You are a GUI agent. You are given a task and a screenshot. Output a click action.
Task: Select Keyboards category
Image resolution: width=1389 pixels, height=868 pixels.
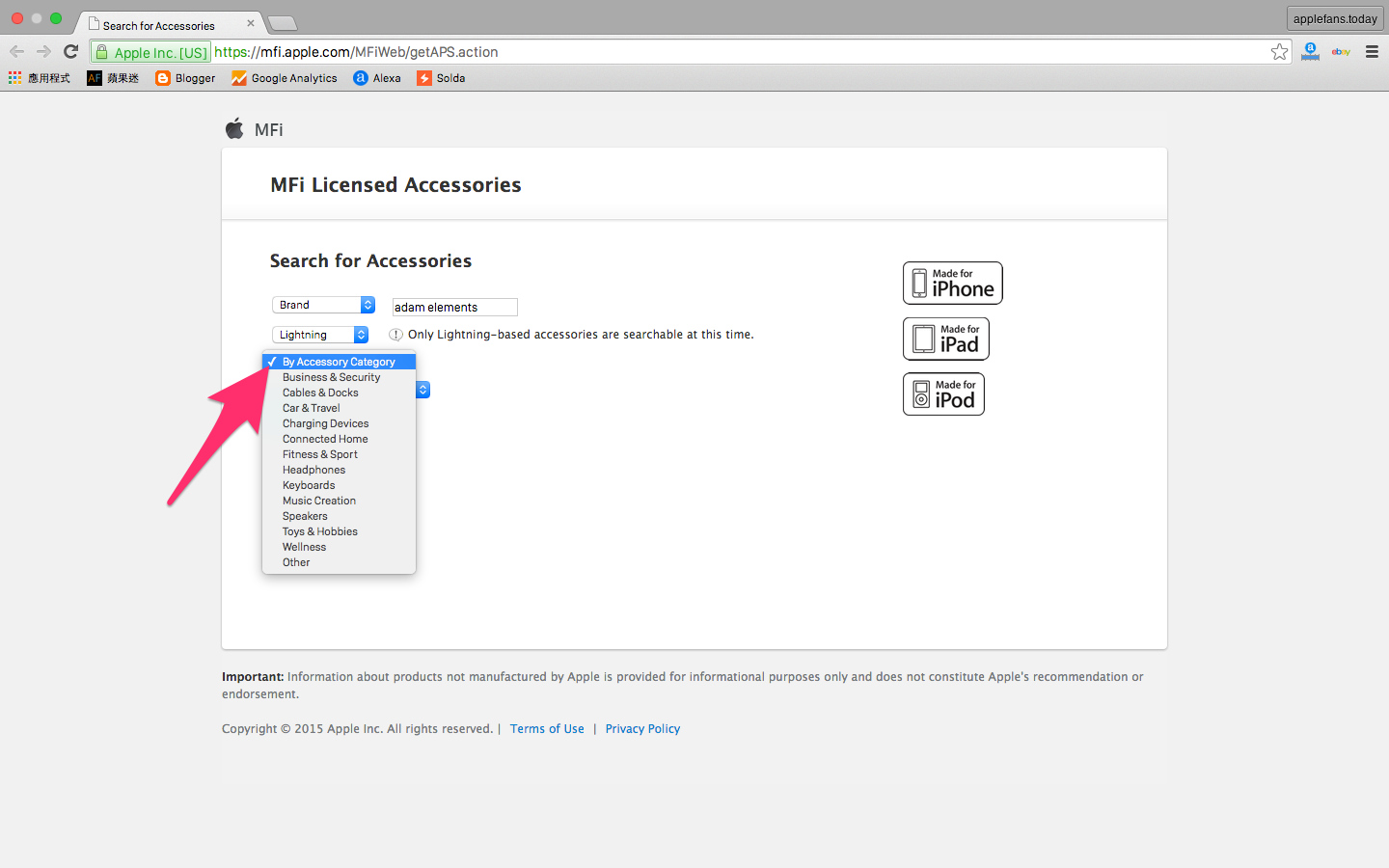coord(339,485)
